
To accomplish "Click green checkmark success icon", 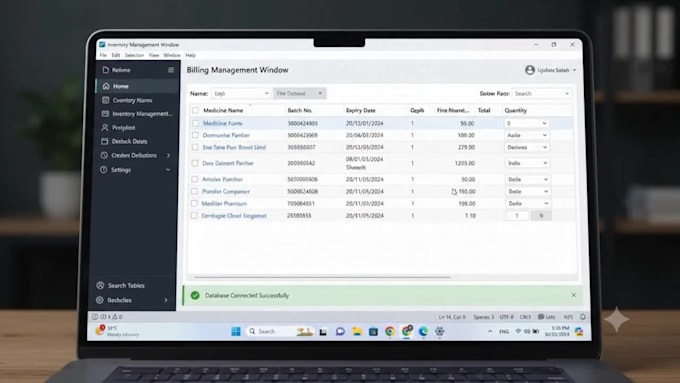I will [195, 295].
